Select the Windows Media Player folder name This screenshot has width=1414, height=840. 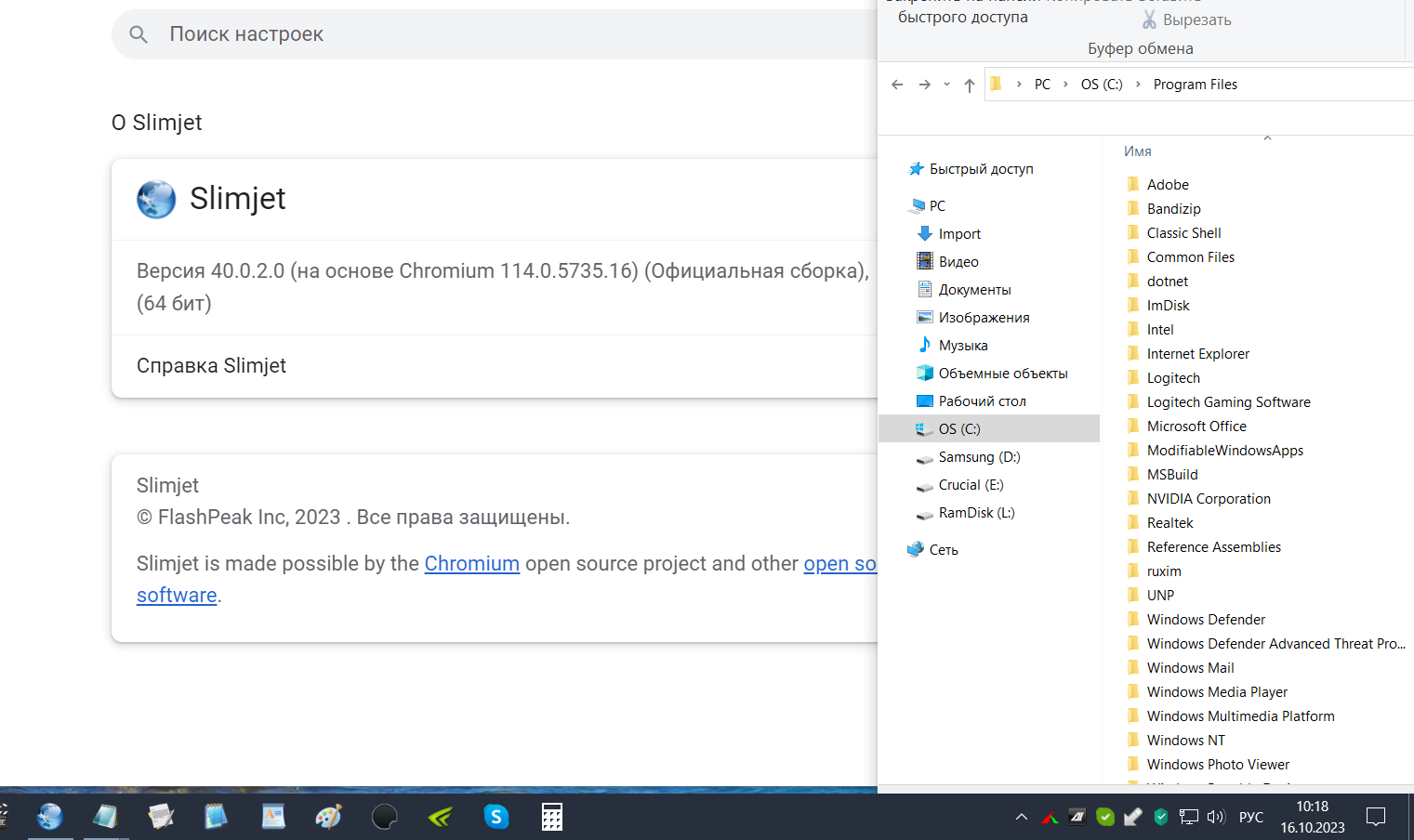1218,692
